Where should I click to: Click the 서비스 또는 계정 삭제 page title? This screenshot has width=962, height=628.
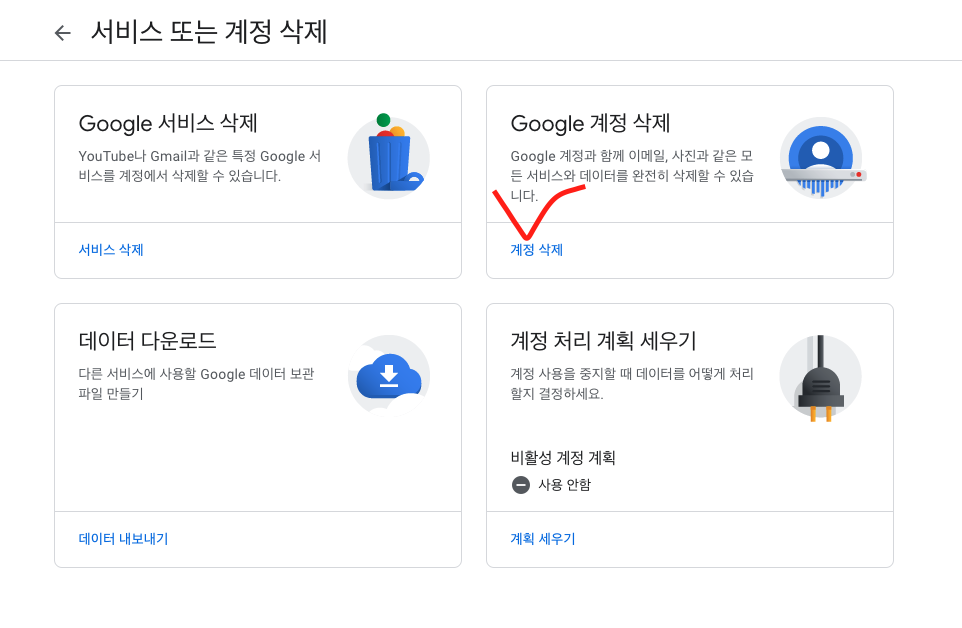pos(209,32)
